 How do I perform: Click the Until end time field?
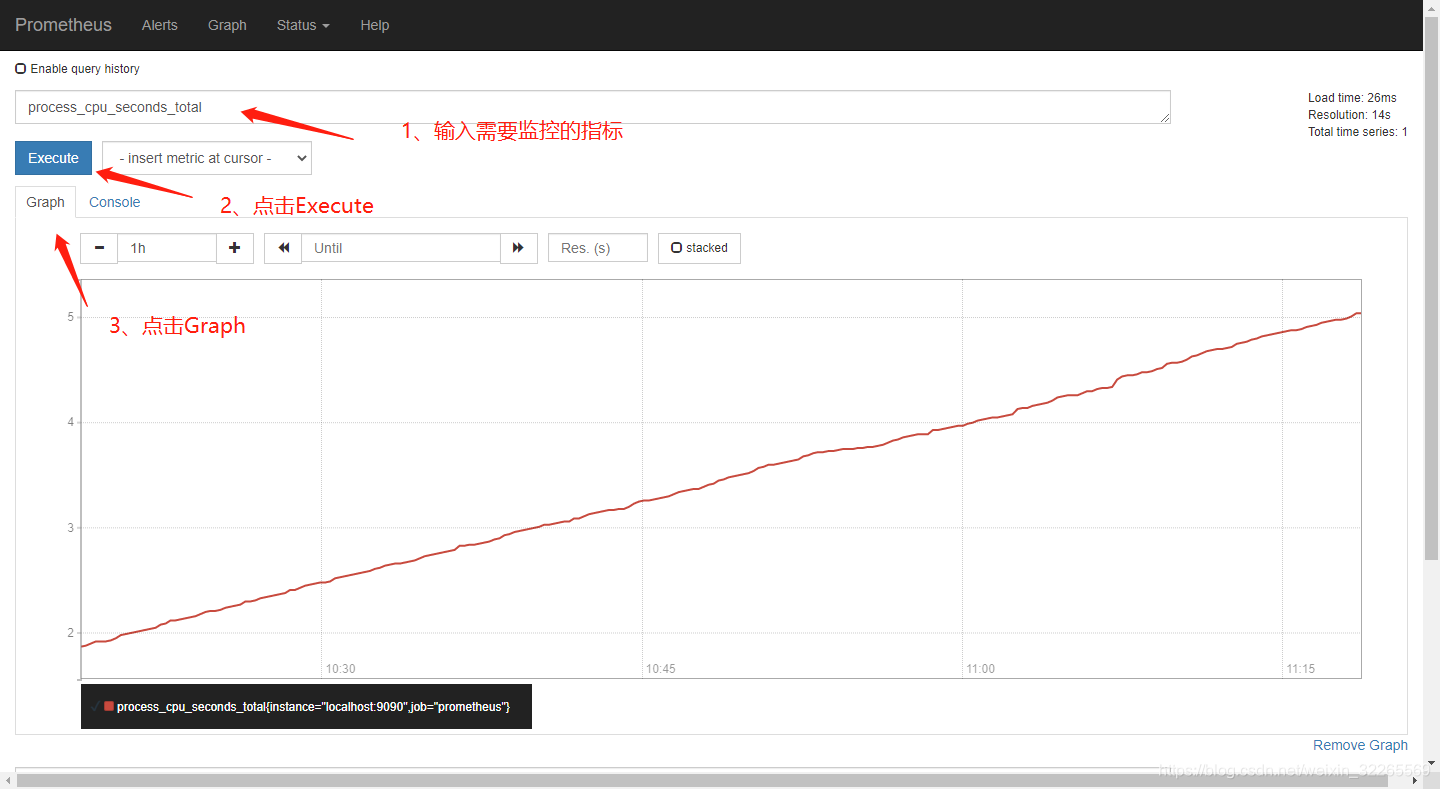pos(401,248)
